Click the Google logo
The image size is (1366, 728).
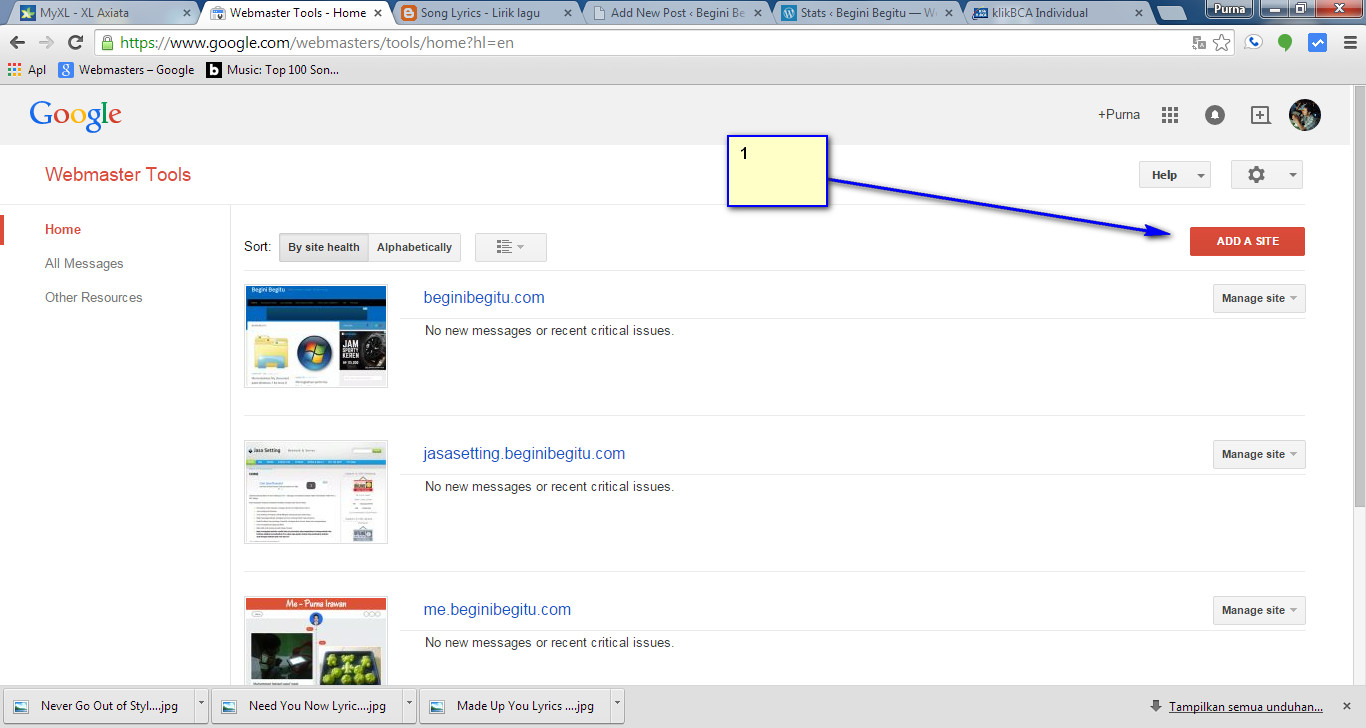tap(76, 116)
